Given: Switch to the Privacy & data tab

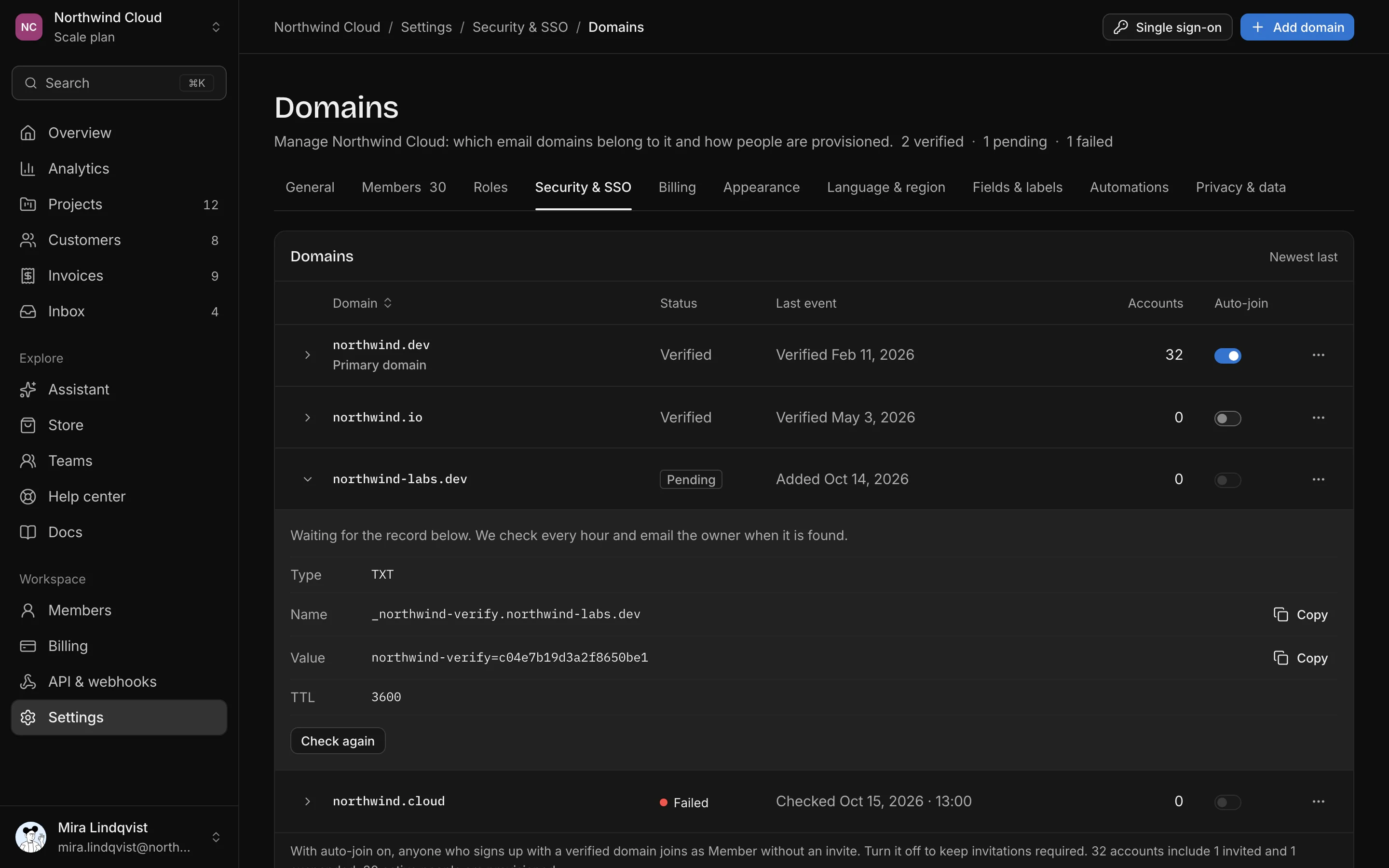Looking at the screenshot, I should coord(1240,187).
